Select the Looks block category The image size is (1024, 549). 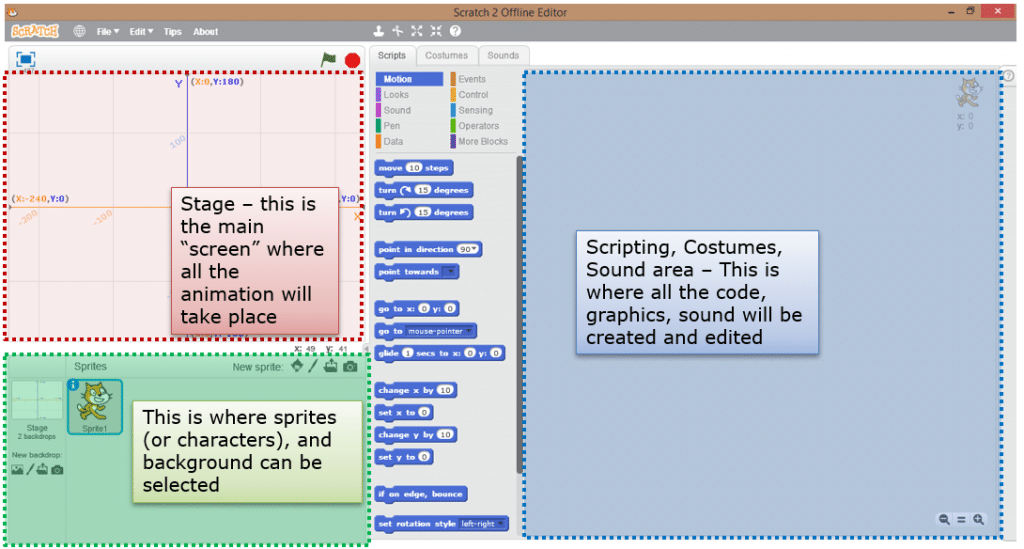point(396,95)
